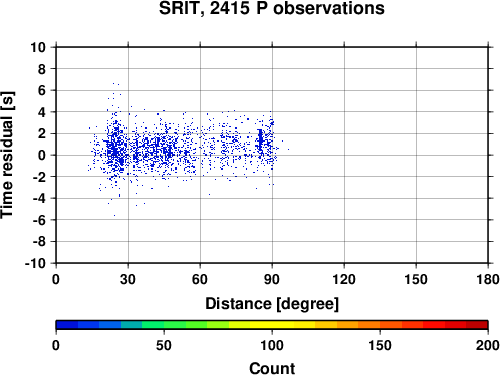Click the plot title SRIT 2415 P observations
This screenshot has width=500, height=375.
coord(272,8)
